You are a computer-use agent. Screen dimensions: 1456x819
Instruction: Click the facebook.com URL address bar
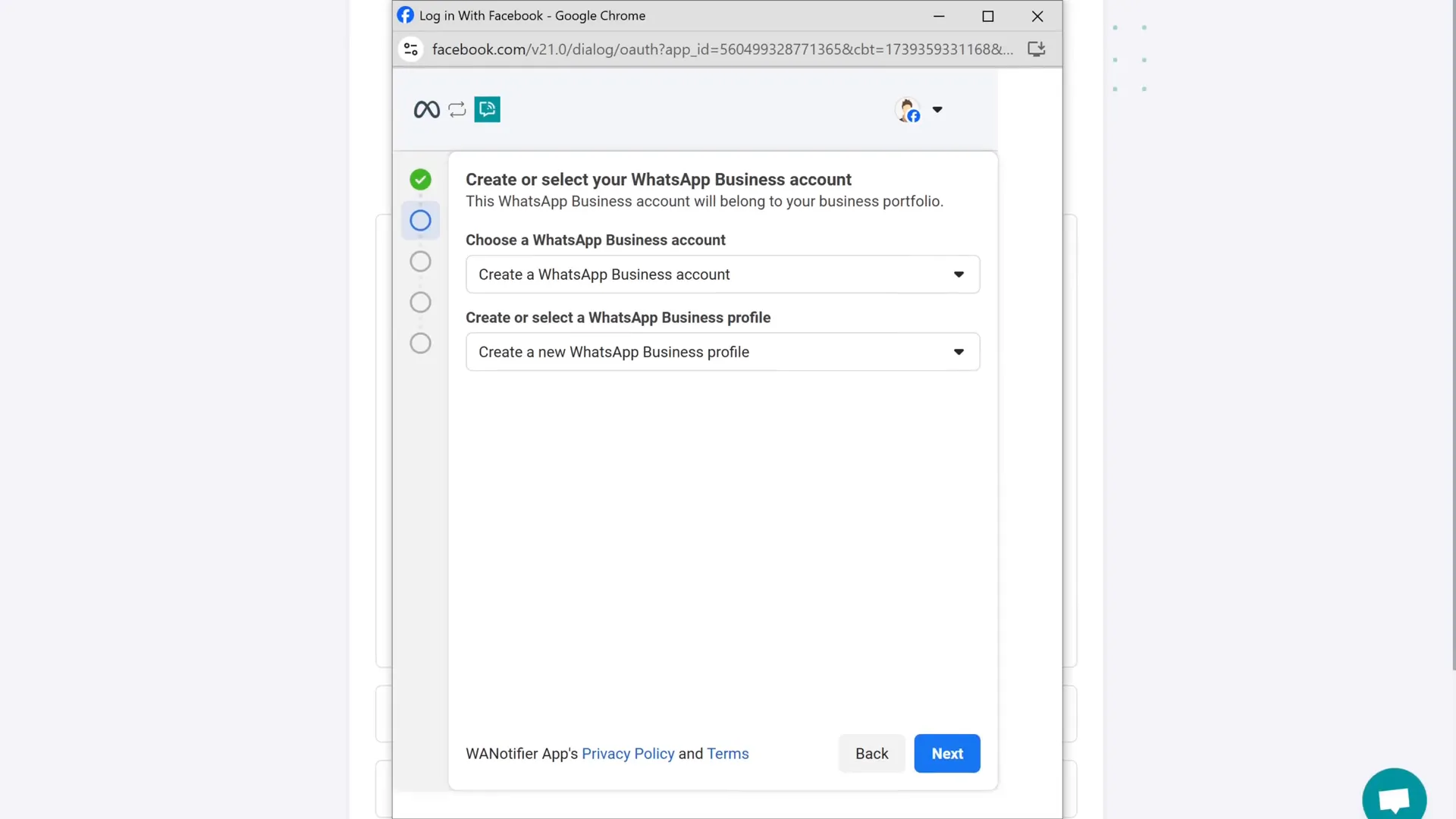pyautogui.click(x=722, y=49)
